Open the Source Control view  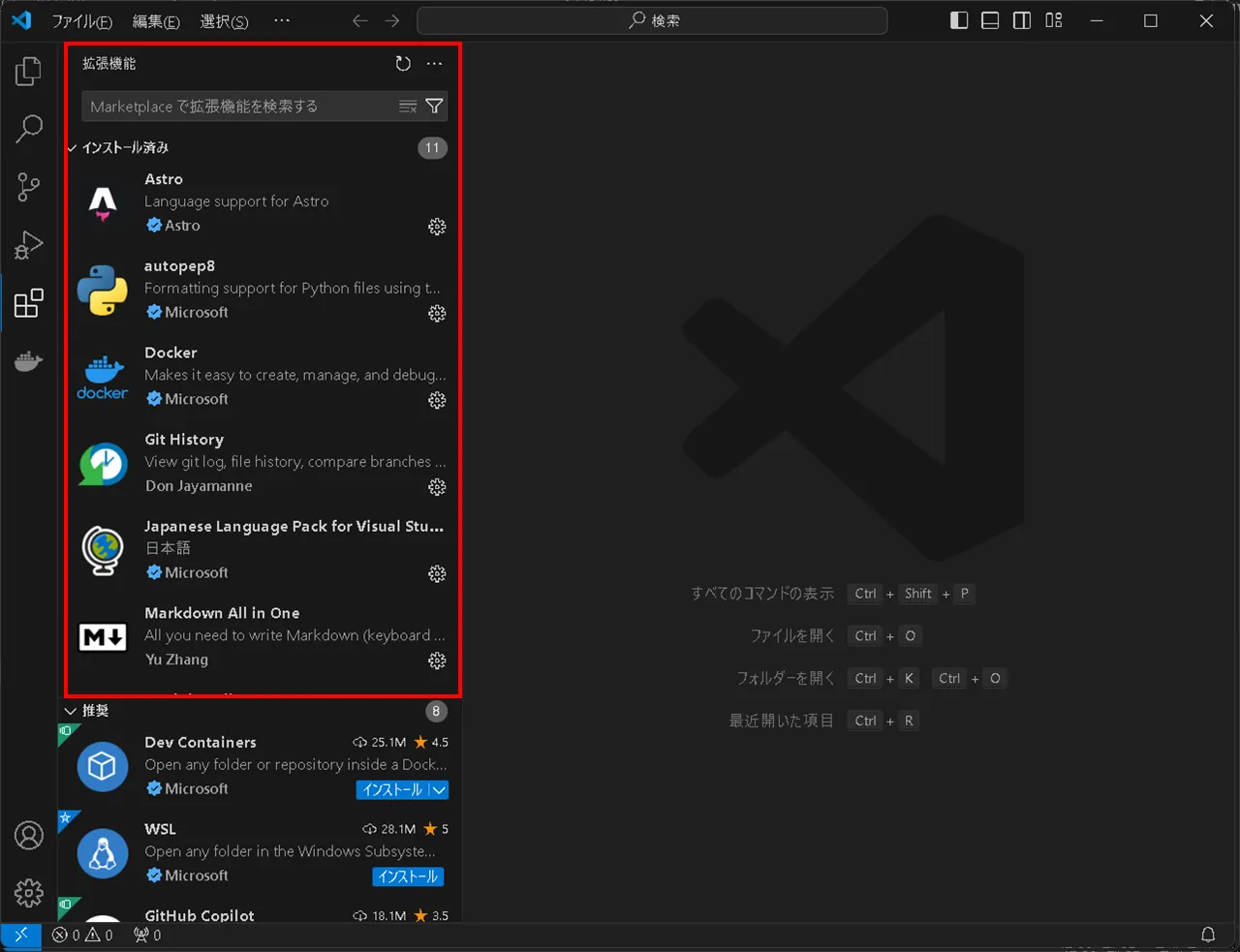[29, 187]
